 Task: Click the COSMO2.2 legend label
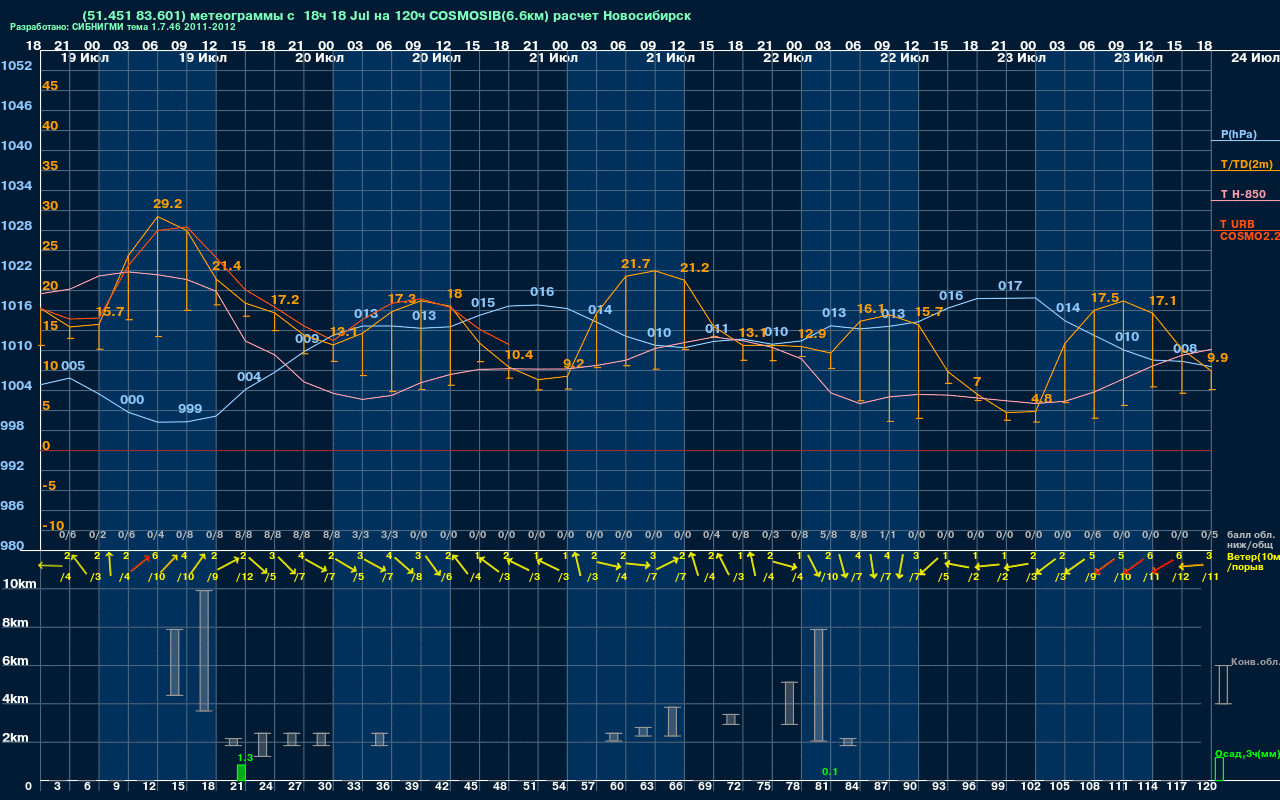point(1249,236)
